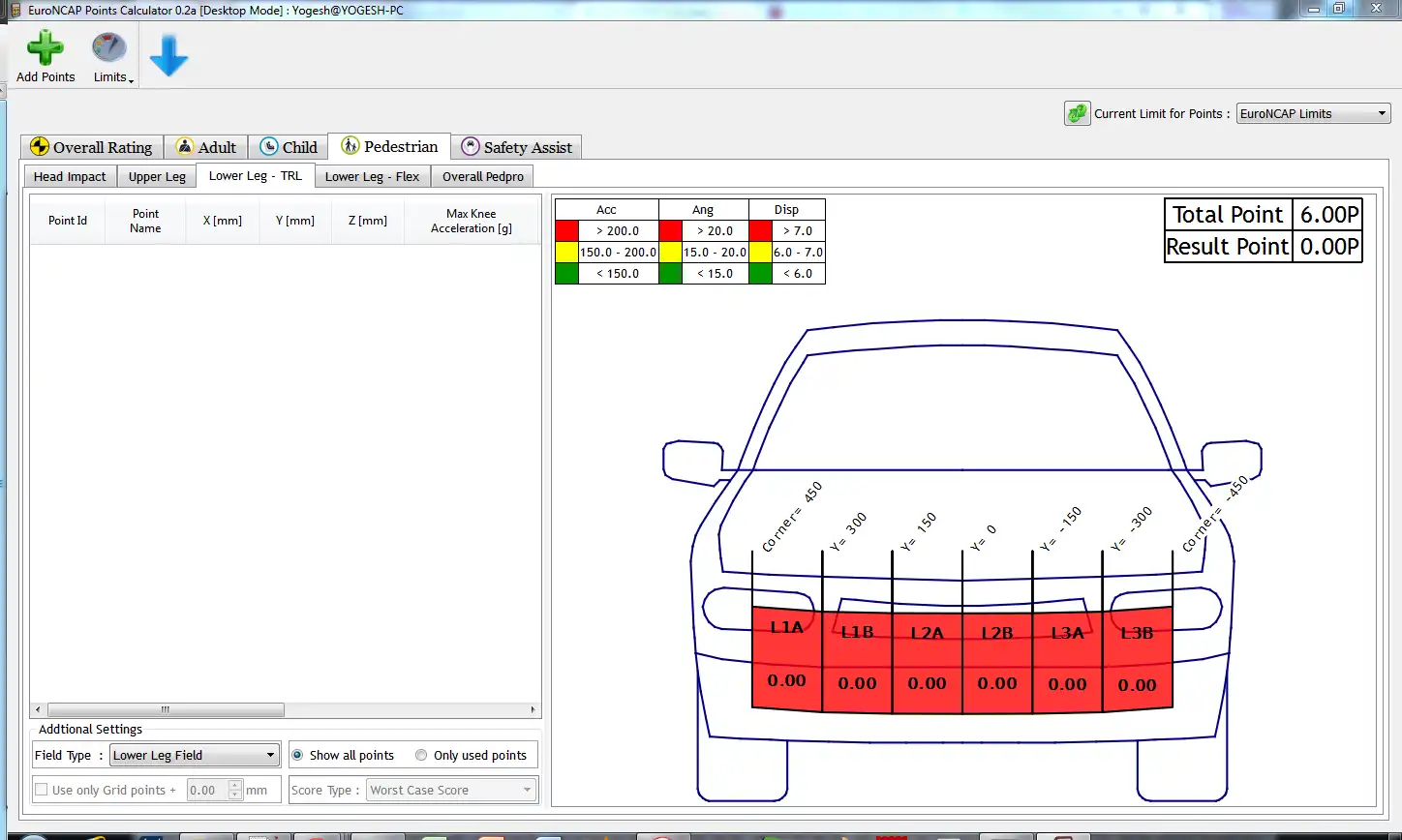Screen dimensions: 1402x840
Task: Click the Ang legend header
Action: [703, 209]
